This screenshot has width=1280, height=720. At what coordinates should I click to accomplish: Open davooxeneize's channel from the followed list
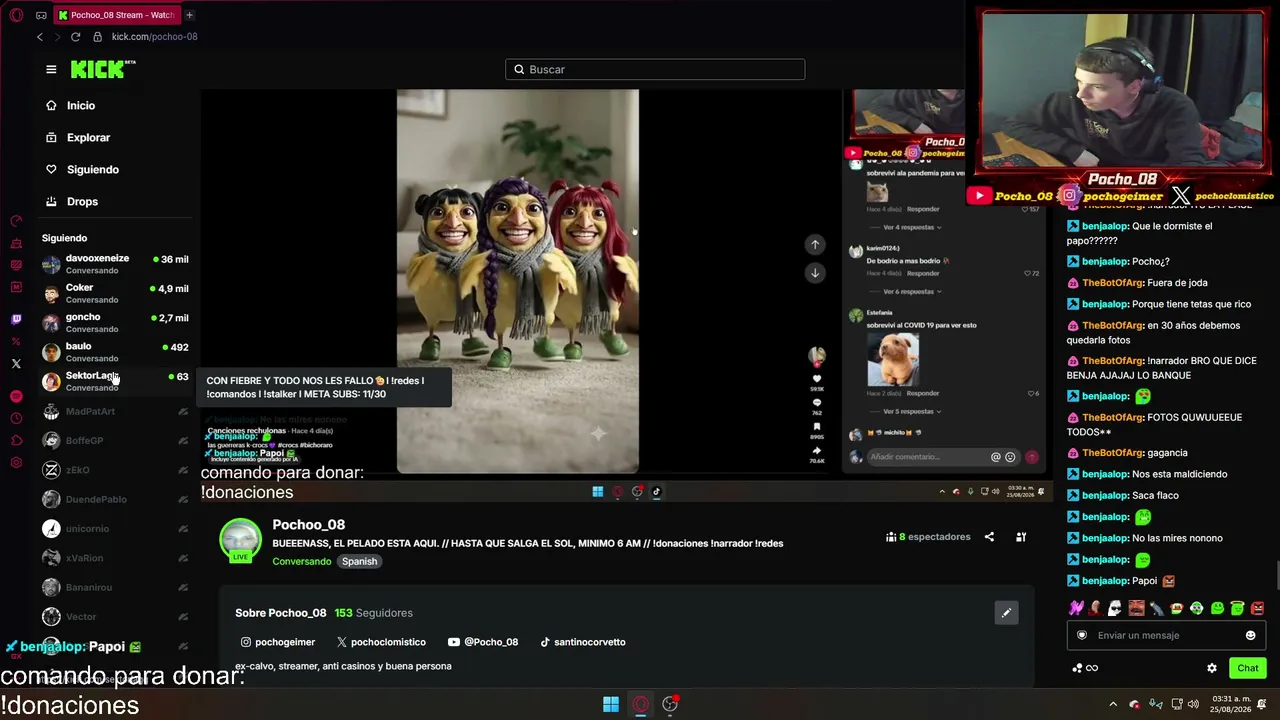115,264
